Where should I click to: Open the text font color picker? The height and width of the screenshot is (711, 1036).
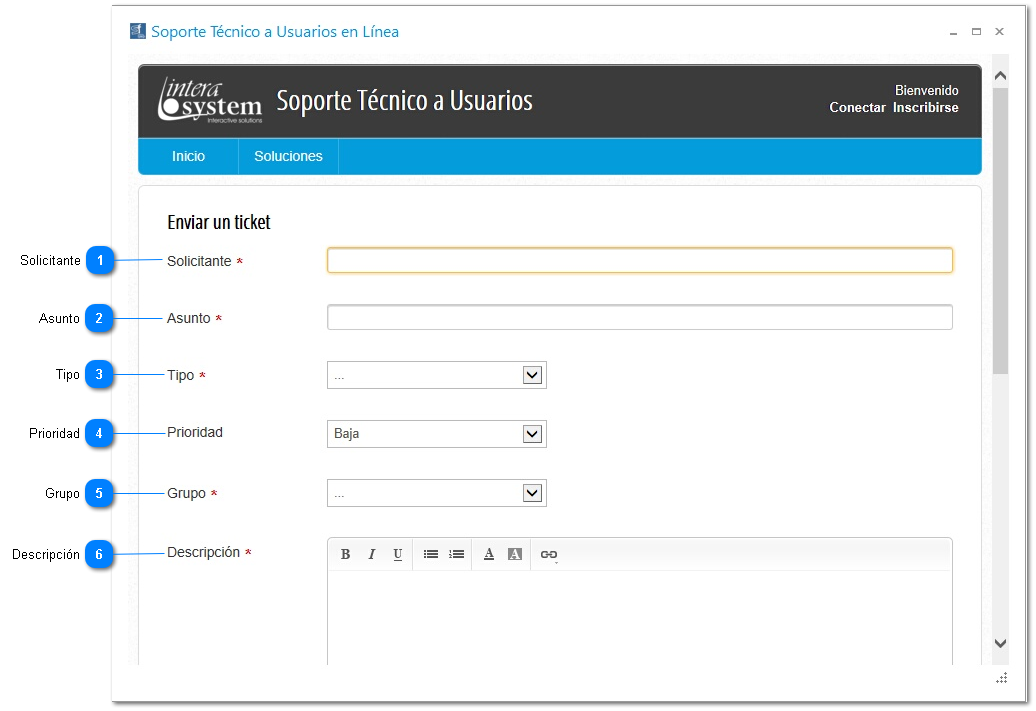[489, 554]
